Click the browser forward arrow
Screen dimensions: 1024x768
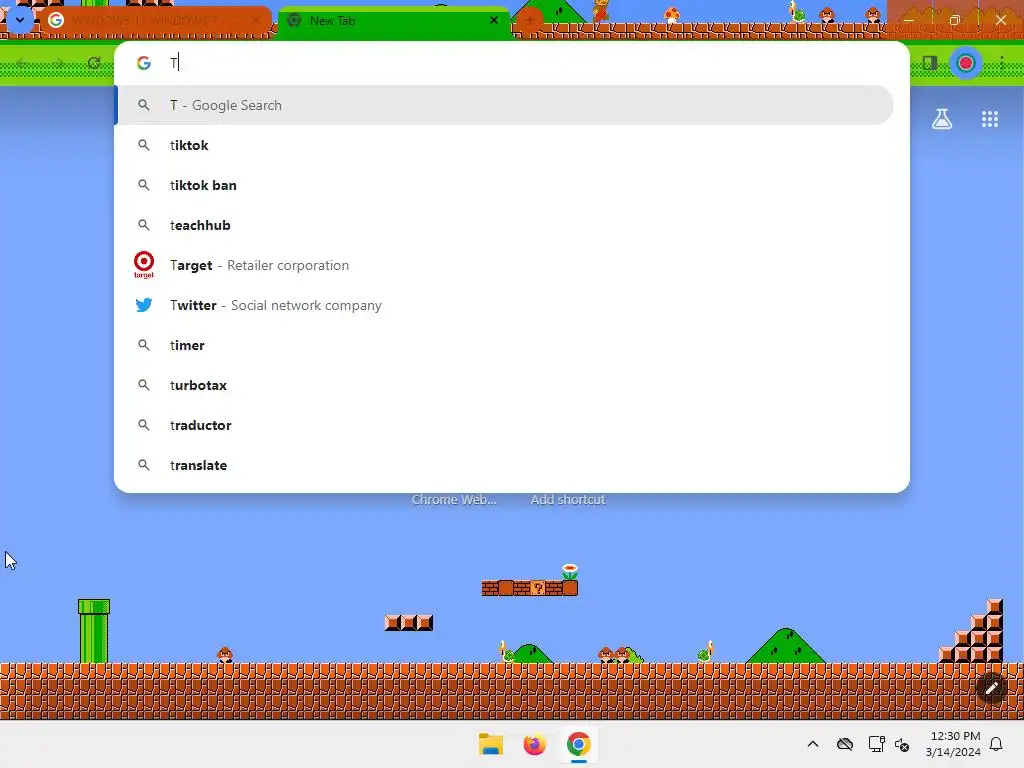[59, 63]
